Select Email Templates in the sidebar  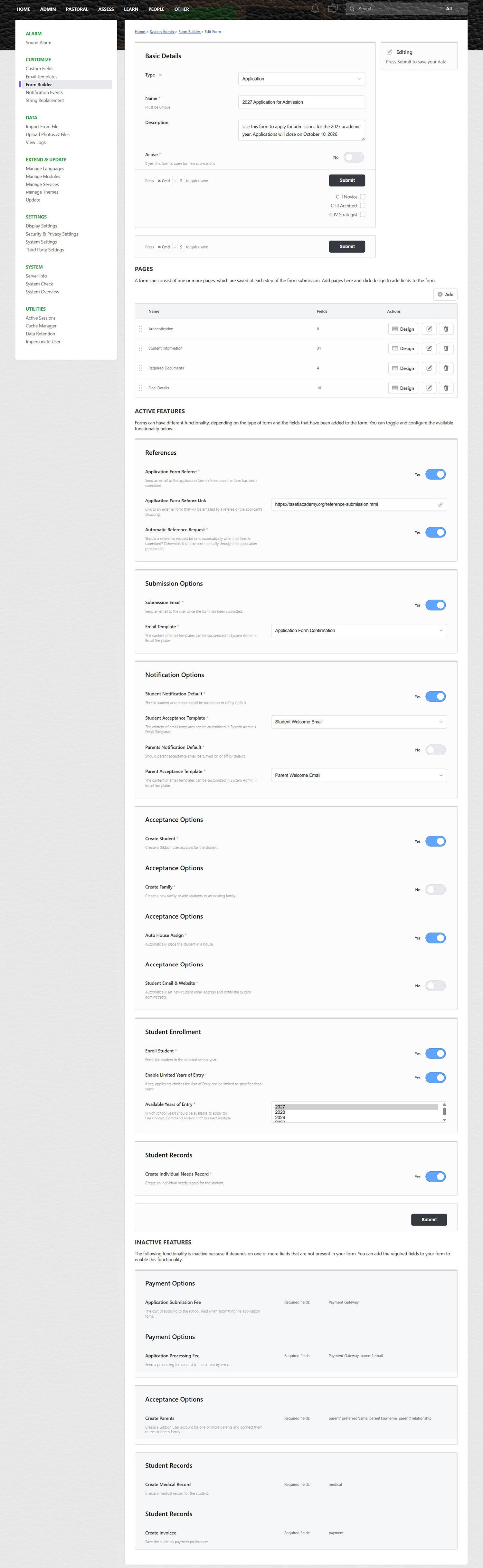pyautogui.click(x=41, y=77)
